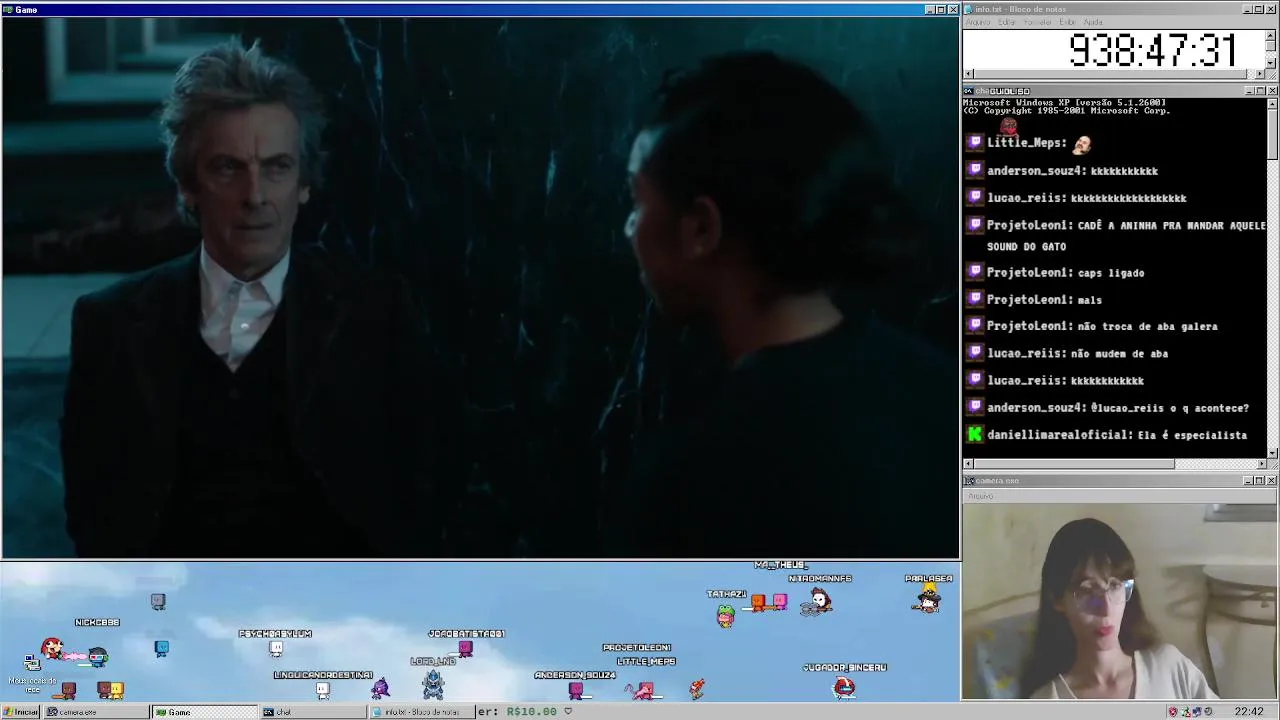Switch to the Game taskbar button

click(204, 712)
